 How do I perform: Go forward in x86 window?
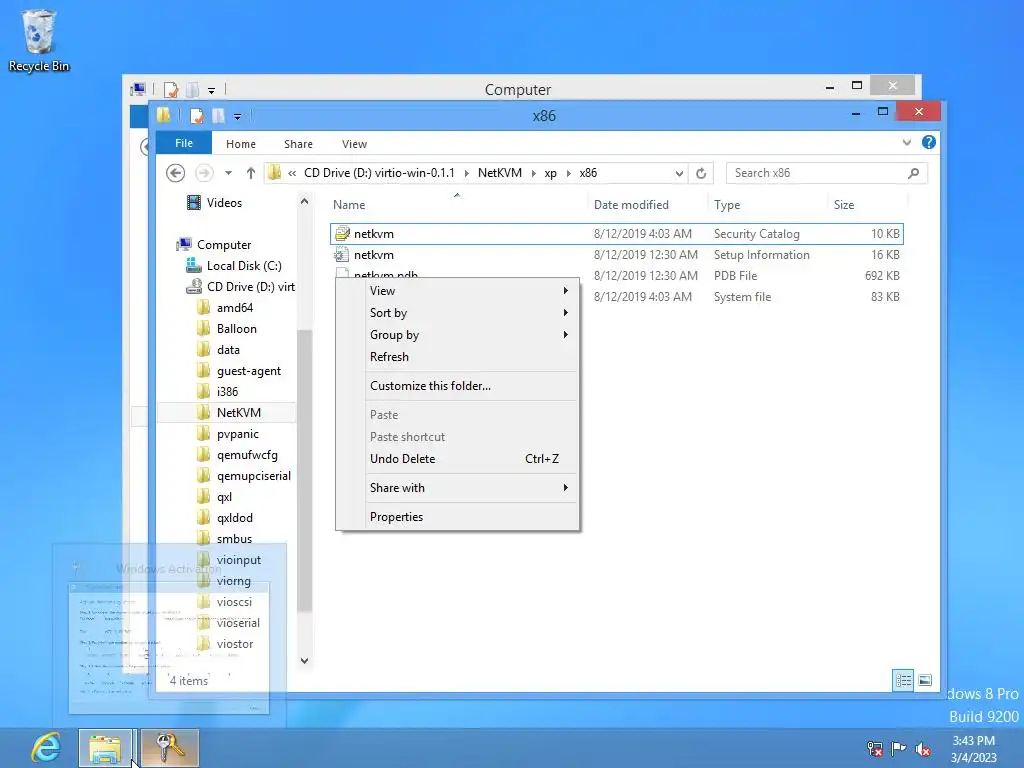coord(204,173)
